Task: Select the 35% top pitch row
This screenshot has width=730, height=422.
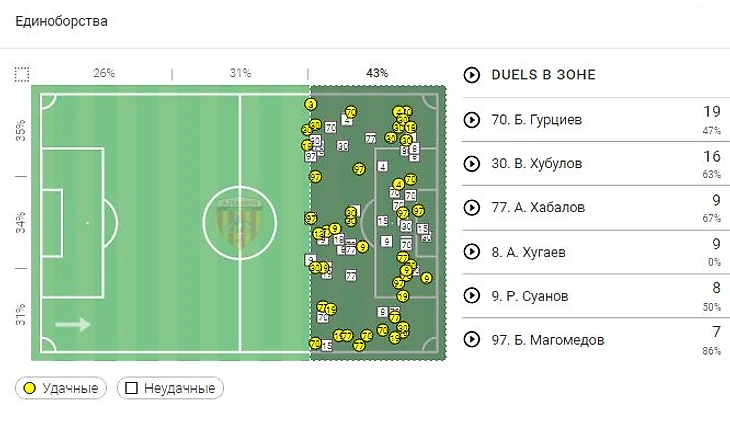Action: 21,130
